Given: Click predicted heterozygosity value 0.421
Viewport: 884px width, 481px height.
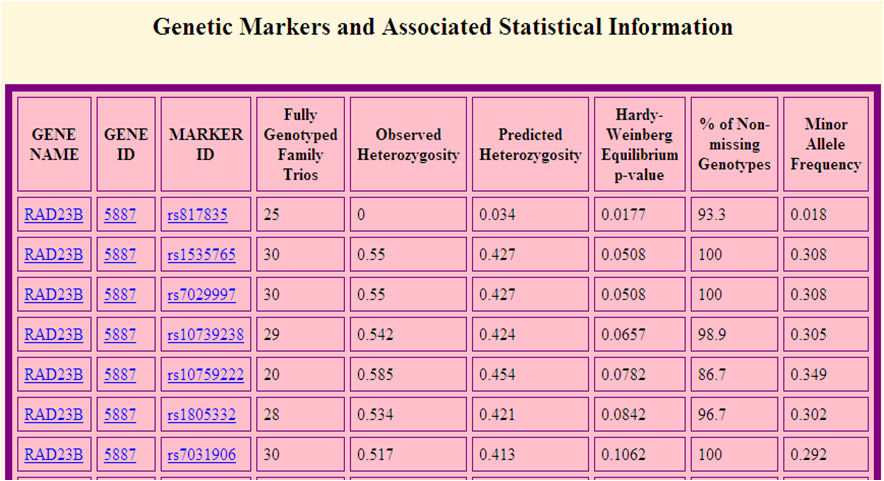Looking at the screenshot, I should 497,414.
